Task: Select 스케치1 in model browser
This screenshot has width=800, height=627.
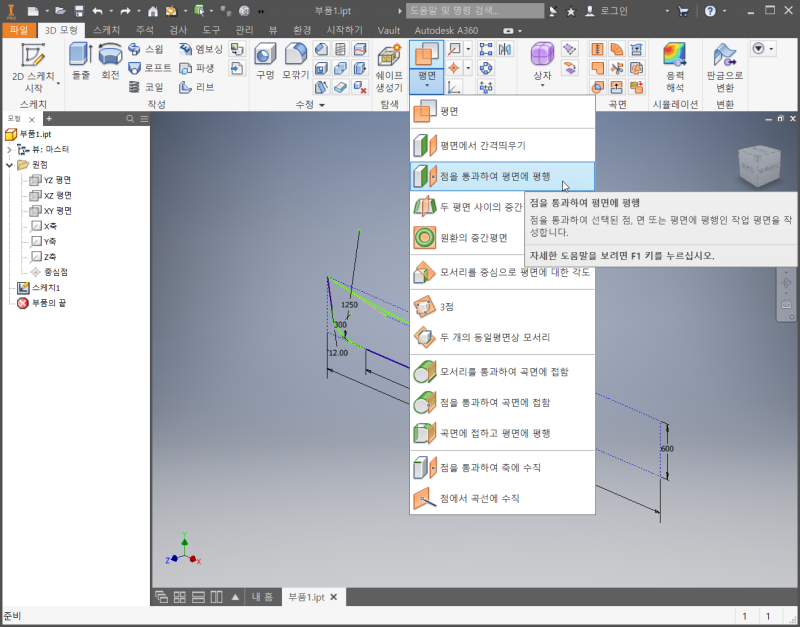Action: (x=39, y=288)
